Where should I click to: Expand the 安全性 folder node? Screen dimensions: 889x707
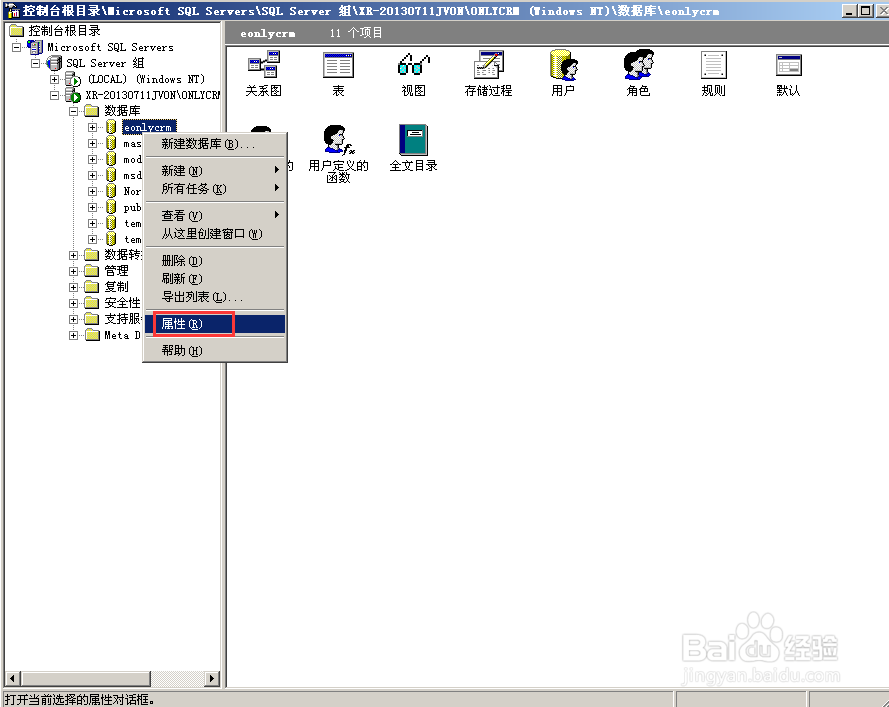coord(73,303)
